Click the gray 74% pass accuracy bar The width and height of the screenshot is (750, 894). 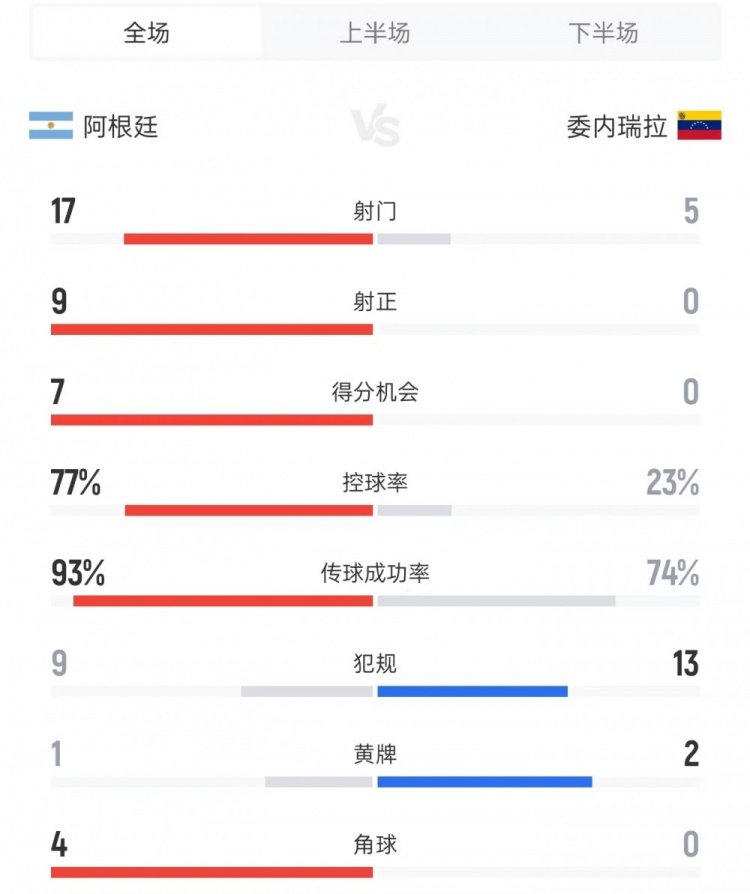click(x=496, y=601)
